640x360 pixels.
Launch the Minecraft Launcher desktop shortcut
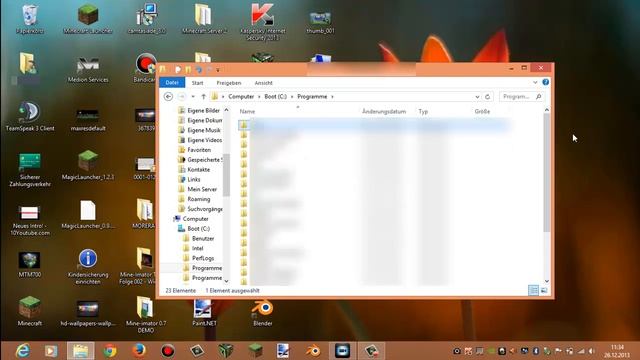click(x=88, y=19)
